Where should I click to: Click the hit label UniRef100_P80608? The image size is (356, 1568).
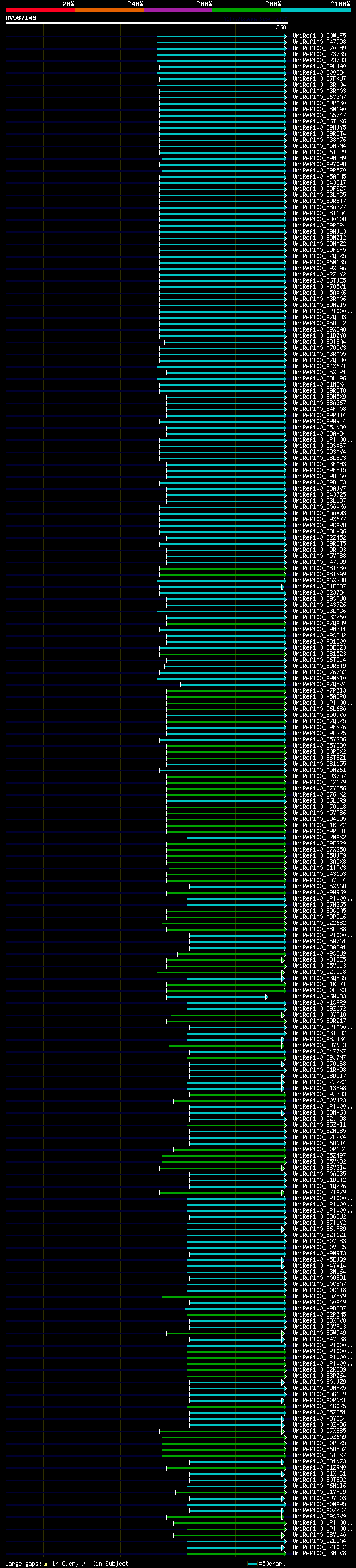[x=319, y=219]
